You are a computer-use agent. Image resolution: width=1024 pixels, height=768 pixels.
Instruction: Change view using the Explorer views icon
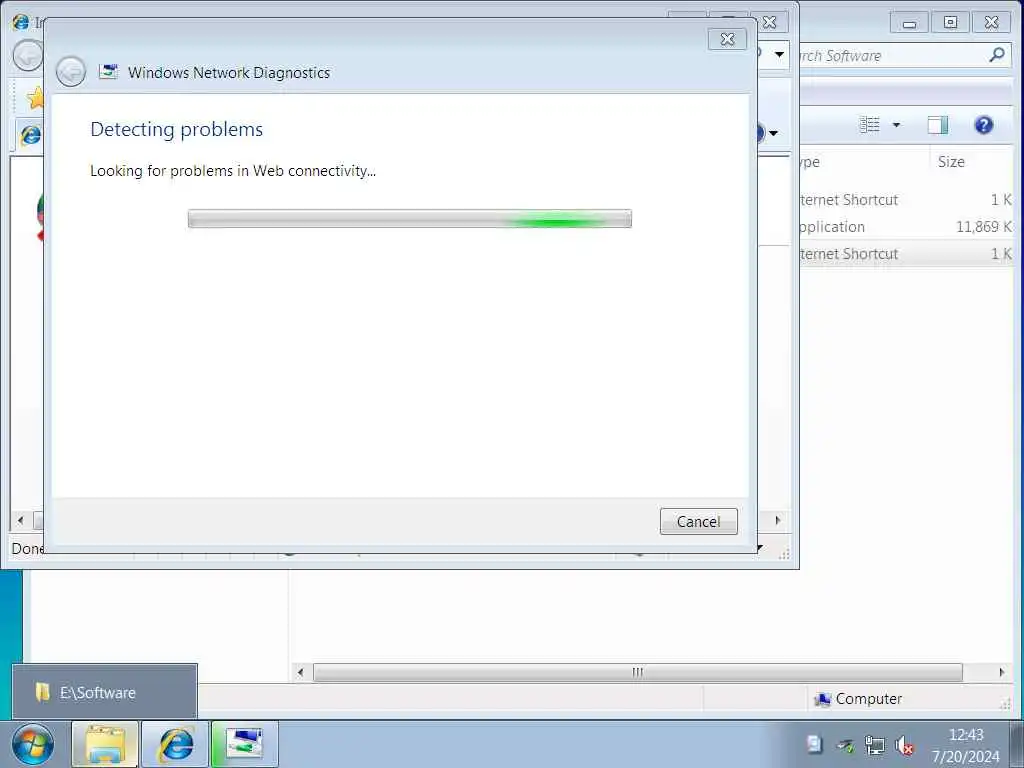click(869, 125)
